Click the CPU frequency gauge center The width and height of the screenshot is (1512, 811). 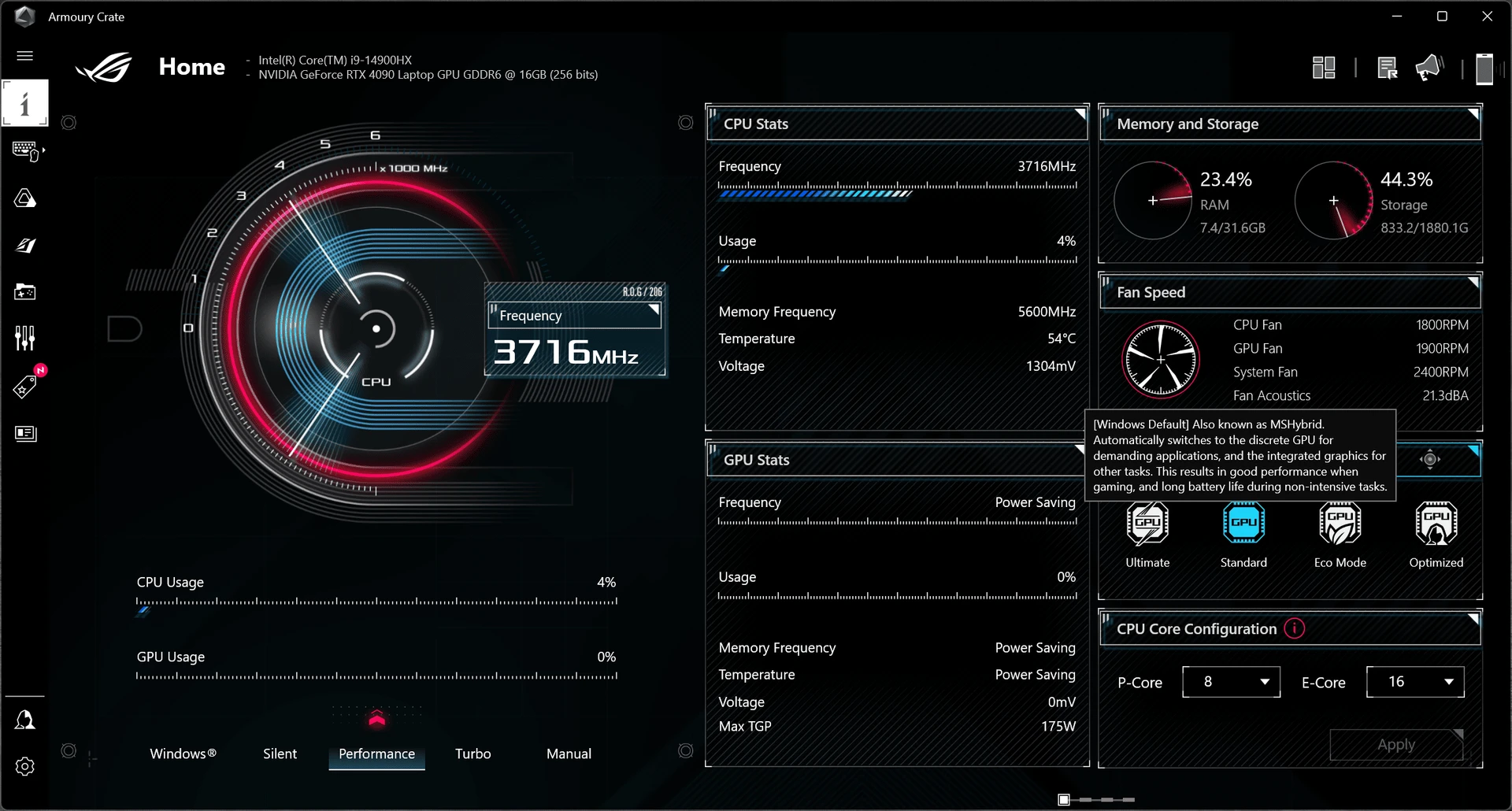[376, 328]
